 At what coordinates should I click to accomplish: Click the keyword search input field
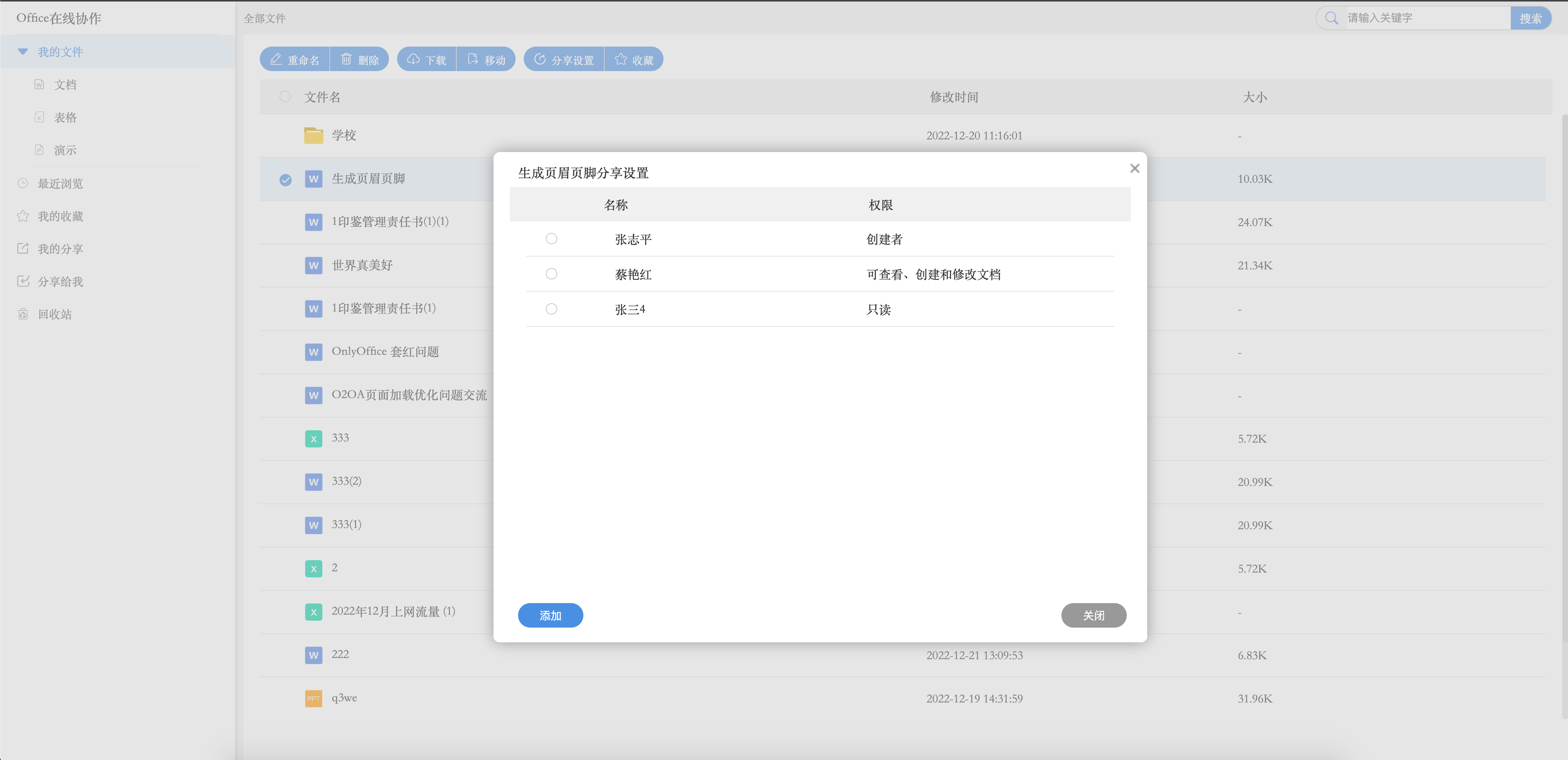[x=1424, y=18]
